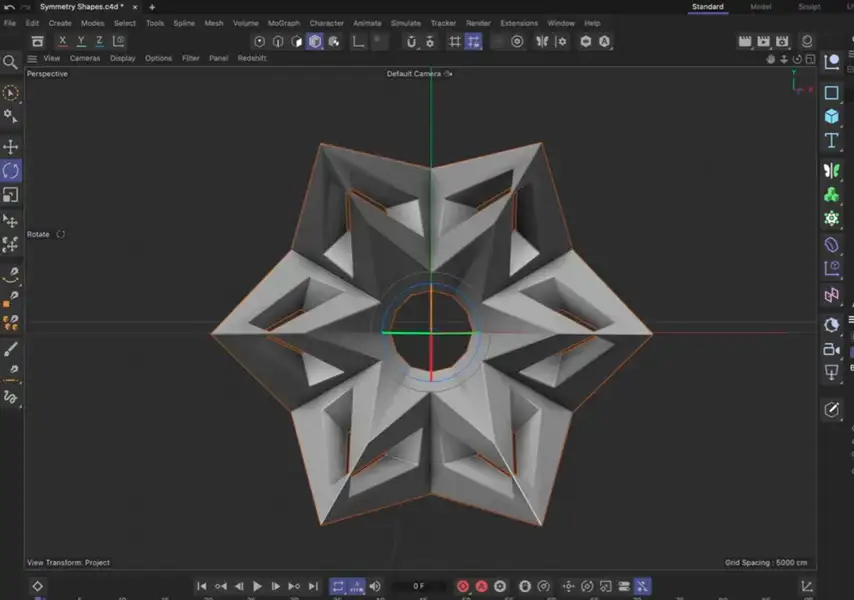Image resolution: width=854 pixels, height=600 pixels.
Task: Select the Text tool from the right sidebar
Action: pyautogui.click(x=832, y=141)
